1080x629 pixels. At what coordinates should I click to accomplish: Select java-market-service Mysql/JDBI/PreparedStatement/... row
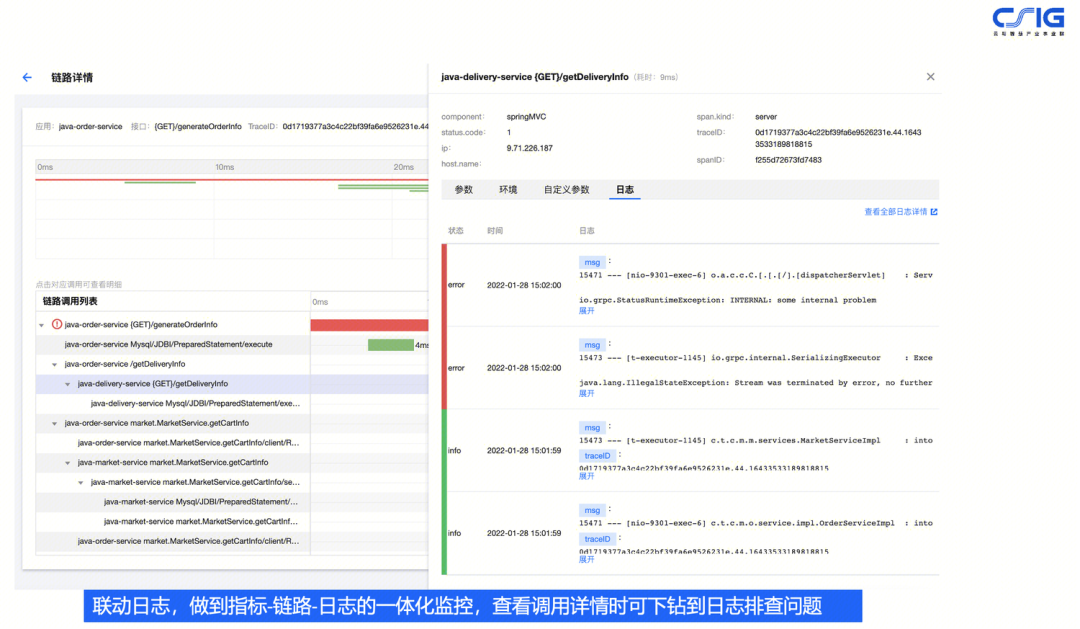[173, 502]
